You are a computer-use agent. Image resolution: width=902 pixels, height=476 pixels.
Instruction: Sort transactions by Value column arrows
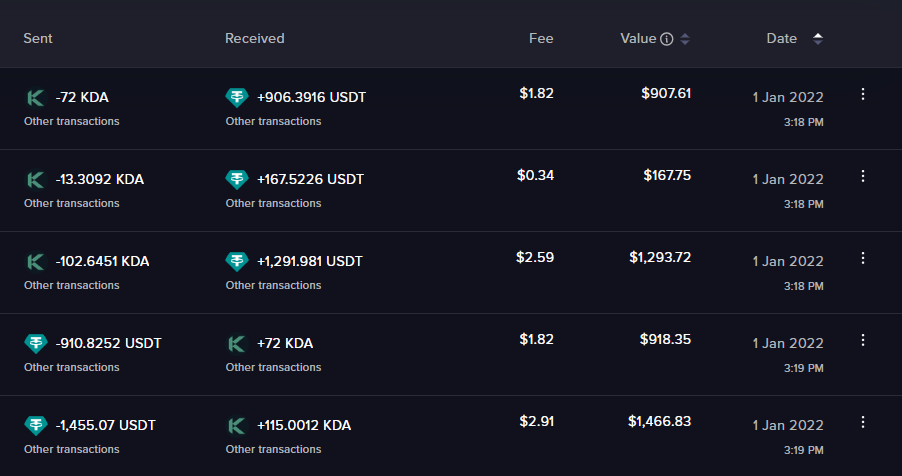[x=685, y=39]
